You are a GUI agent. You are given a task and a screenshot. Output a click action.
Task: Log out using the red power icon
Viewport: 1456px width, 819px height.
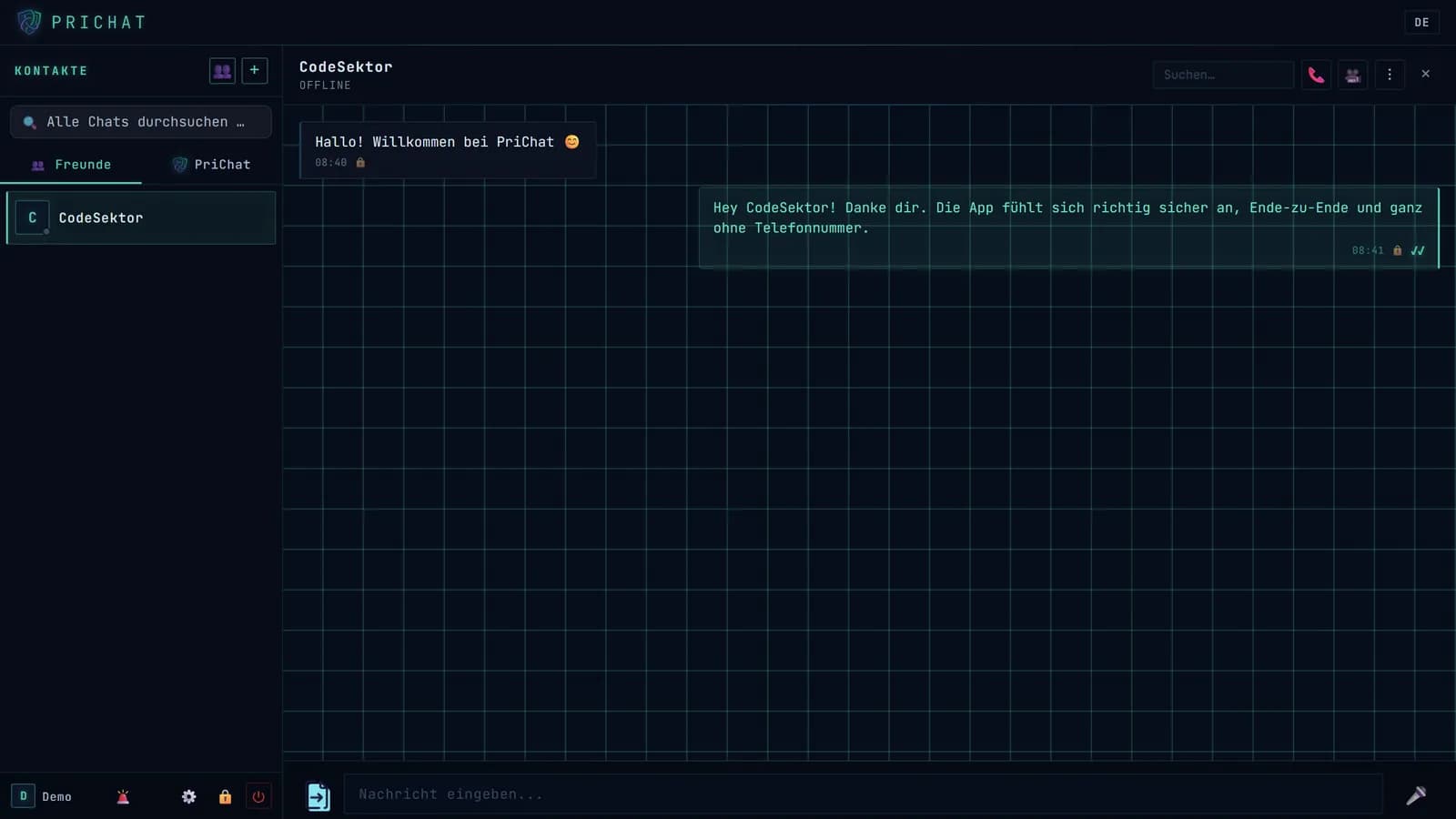[258, 796]
